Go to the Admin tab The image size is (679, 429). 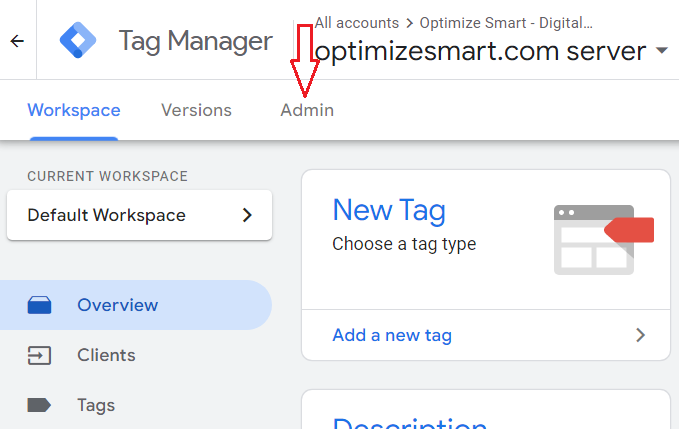[307, 110]
